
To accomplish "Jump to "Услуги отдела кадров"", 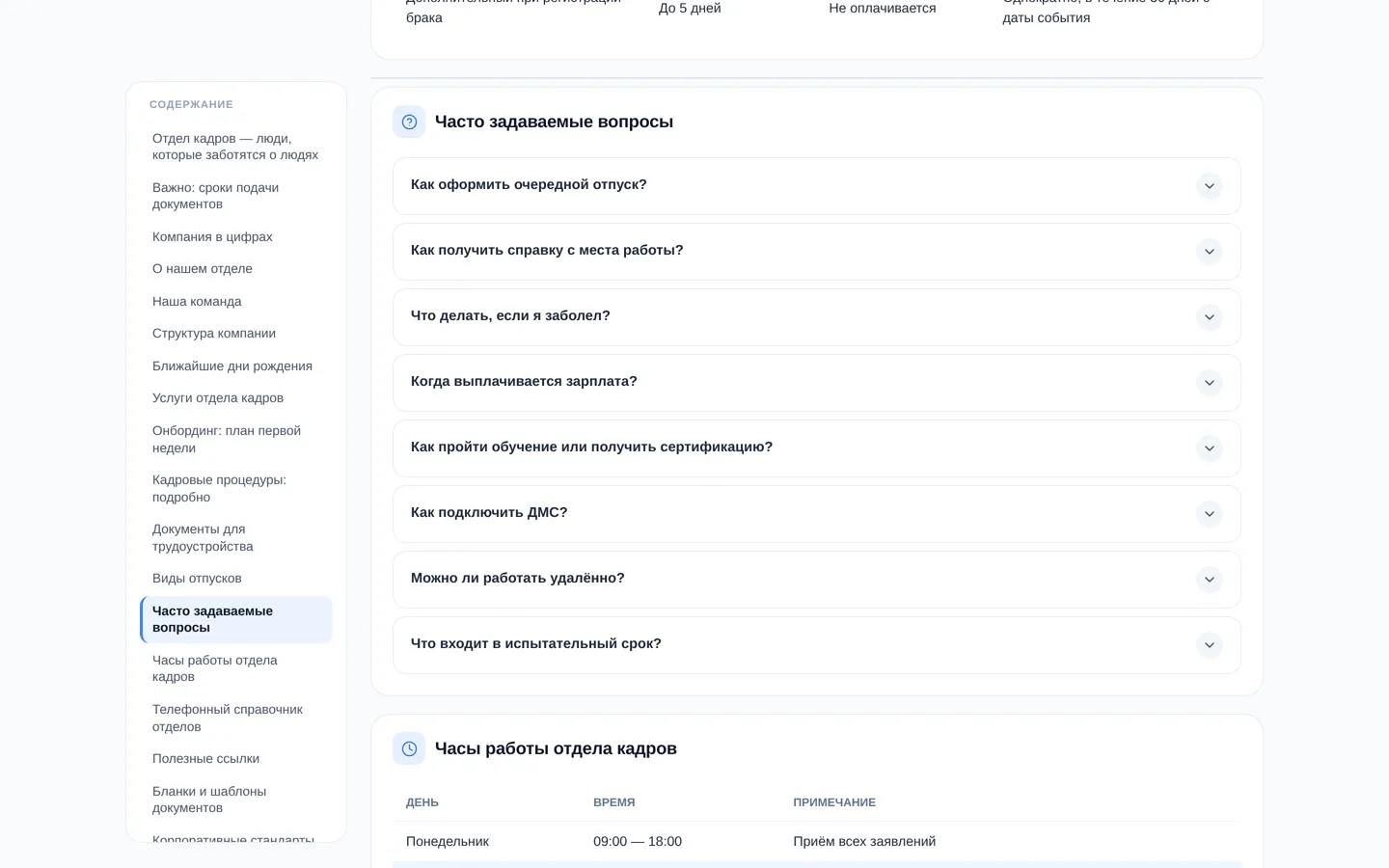I will [236, 398].
